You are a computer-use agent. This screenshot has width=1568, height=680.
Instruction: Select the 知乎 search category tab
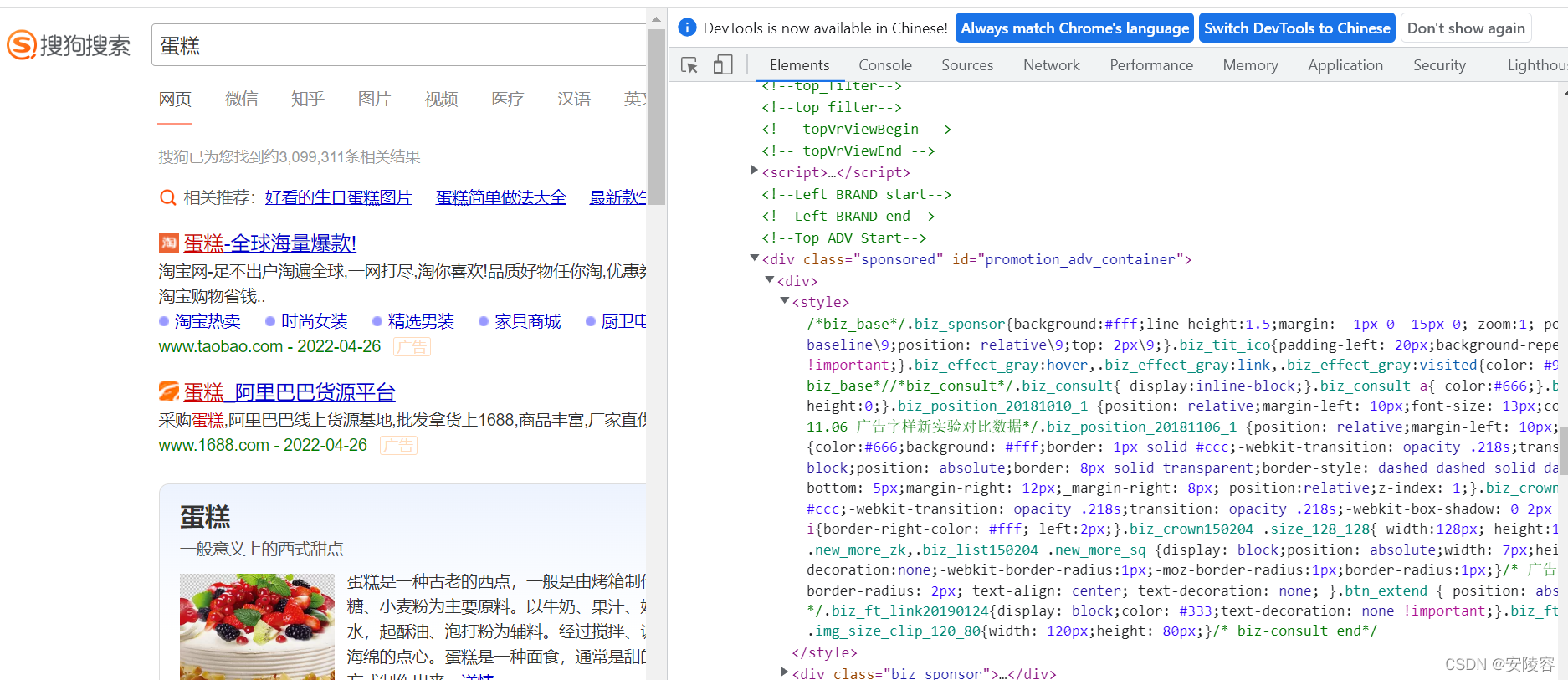(308, 100)
